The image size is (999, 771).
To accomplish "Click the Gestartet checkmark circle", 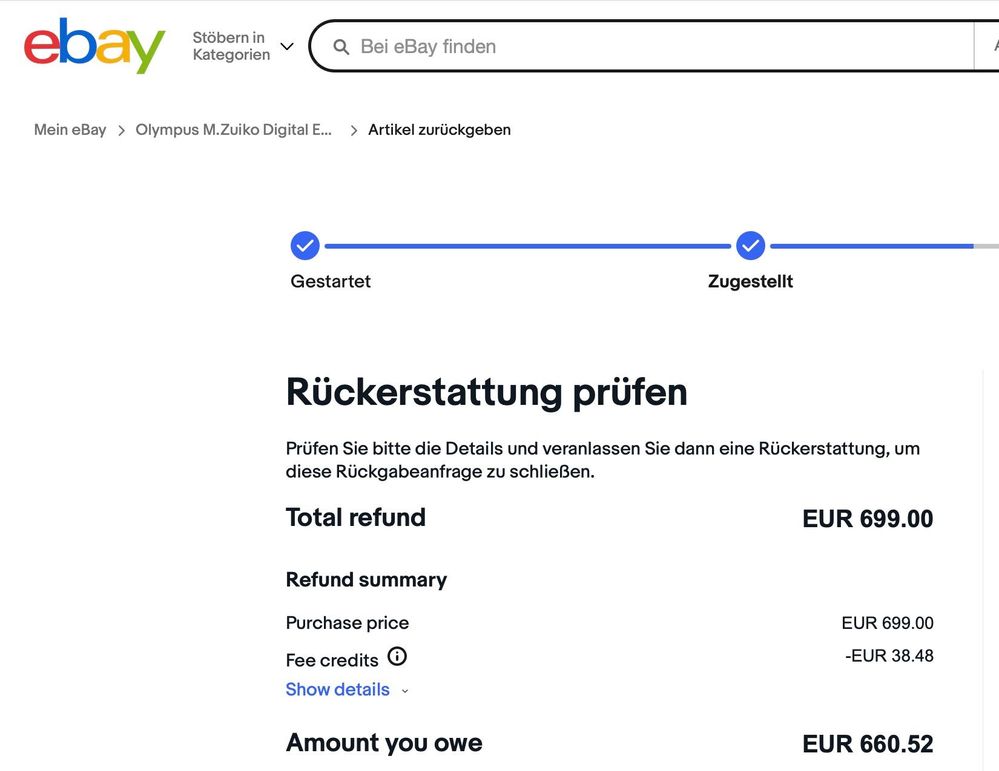I will 305,245.
